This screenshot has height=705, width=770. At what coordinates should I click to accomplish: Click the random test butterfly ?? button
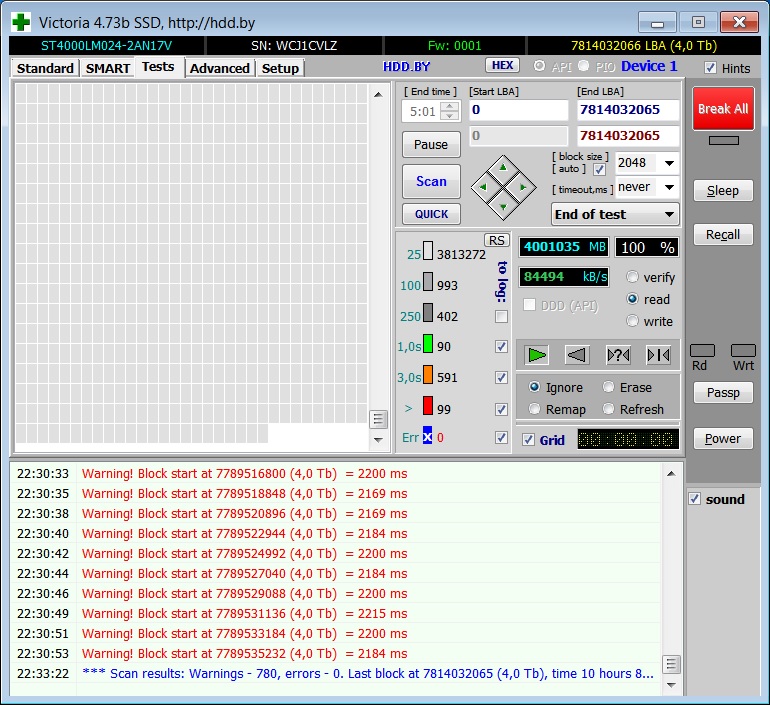coord(618,355)
